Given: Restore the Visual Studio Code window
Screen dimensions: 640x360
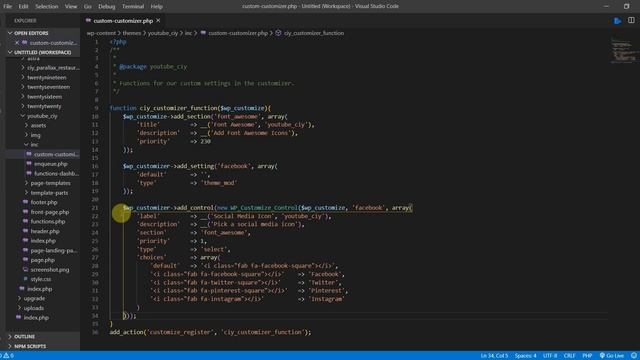Looking at the screenshot, I should pyautogui.click(x=626, y=6).
